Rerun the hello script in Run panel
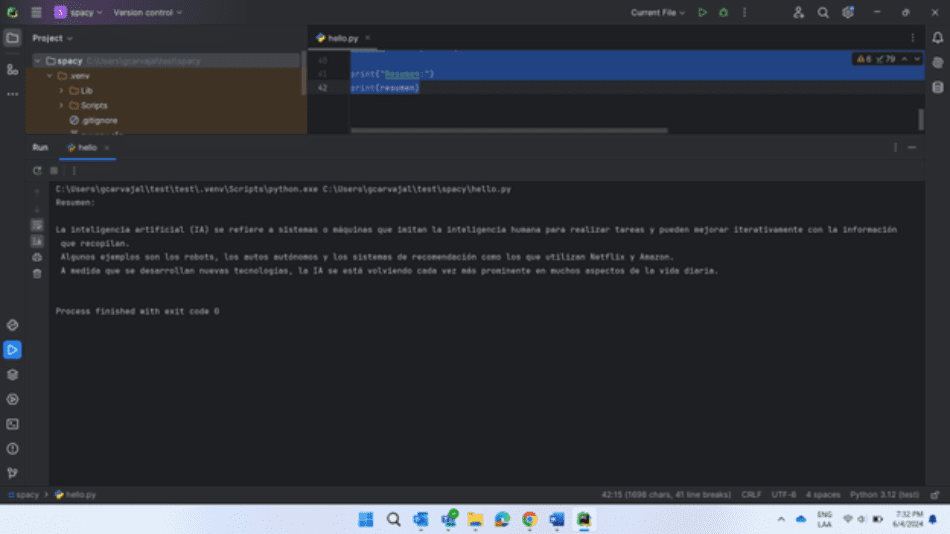Screen dimensions: 950x534 pyautogui.click(x=37, y=170)
